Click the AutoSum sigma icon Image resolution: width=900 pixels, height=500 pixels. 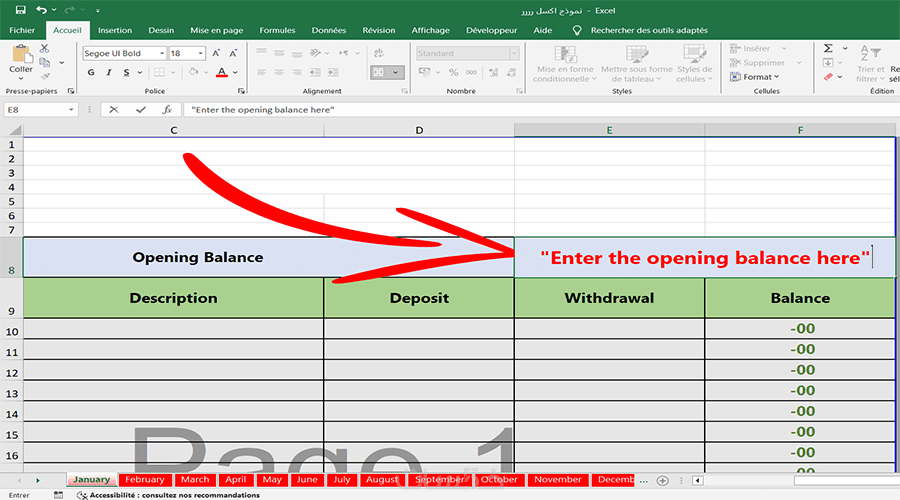(x=828, y=48)
